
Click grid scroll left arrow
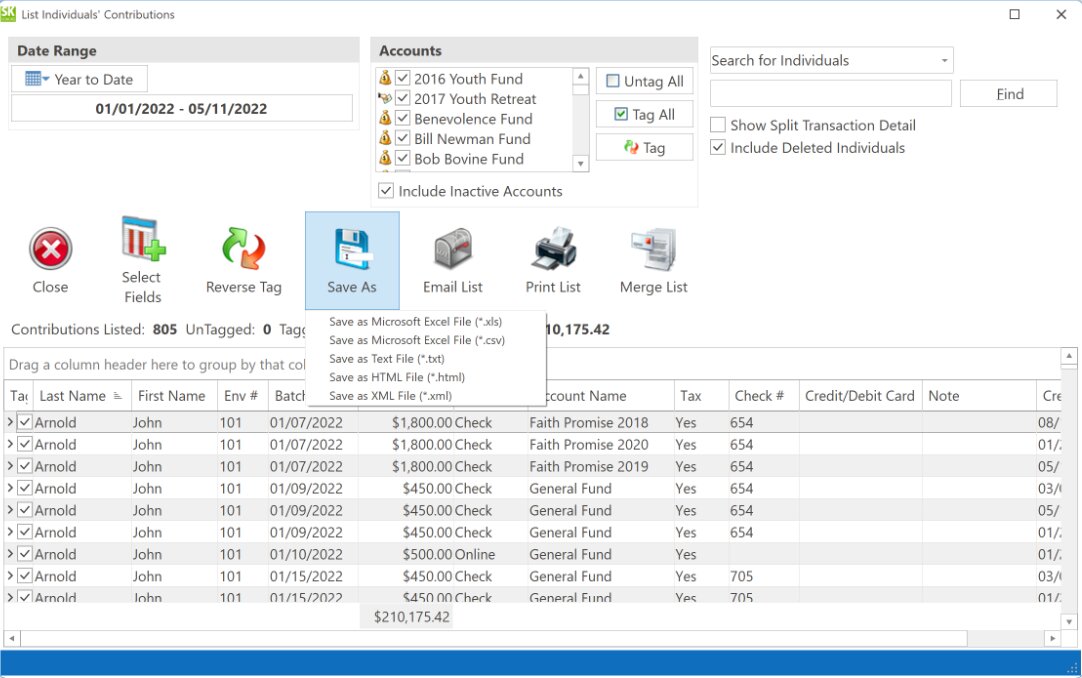point(12,639)
